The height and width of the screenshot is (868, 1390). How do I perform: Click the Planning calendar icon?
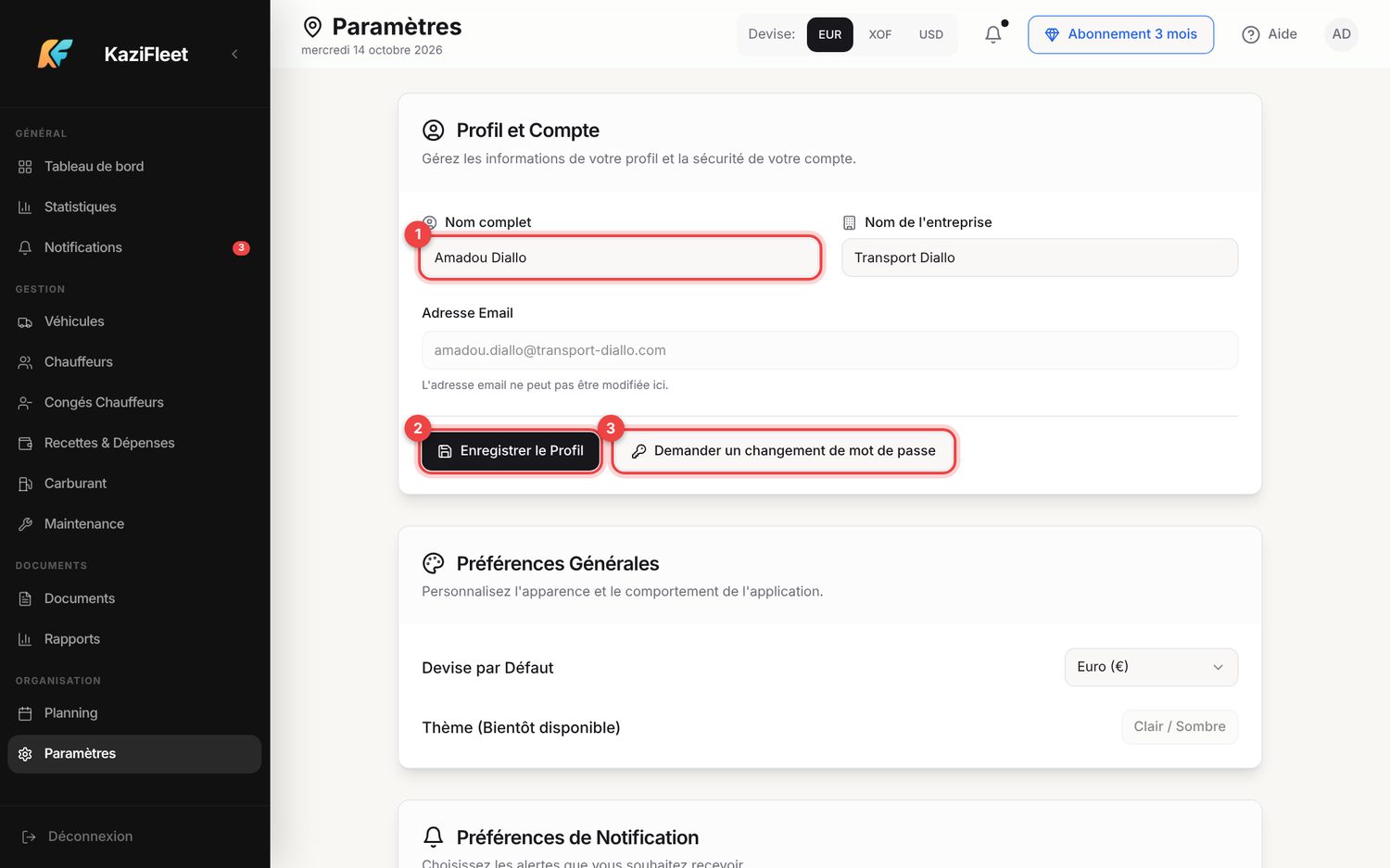click(25, 713)
